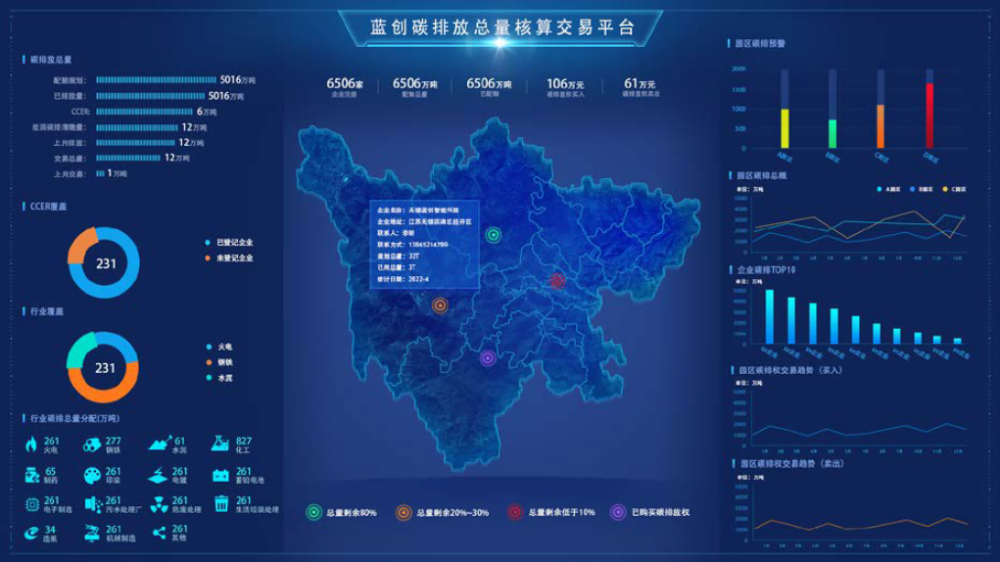Select the 化工 flask icon

click(x=219, y=443)
